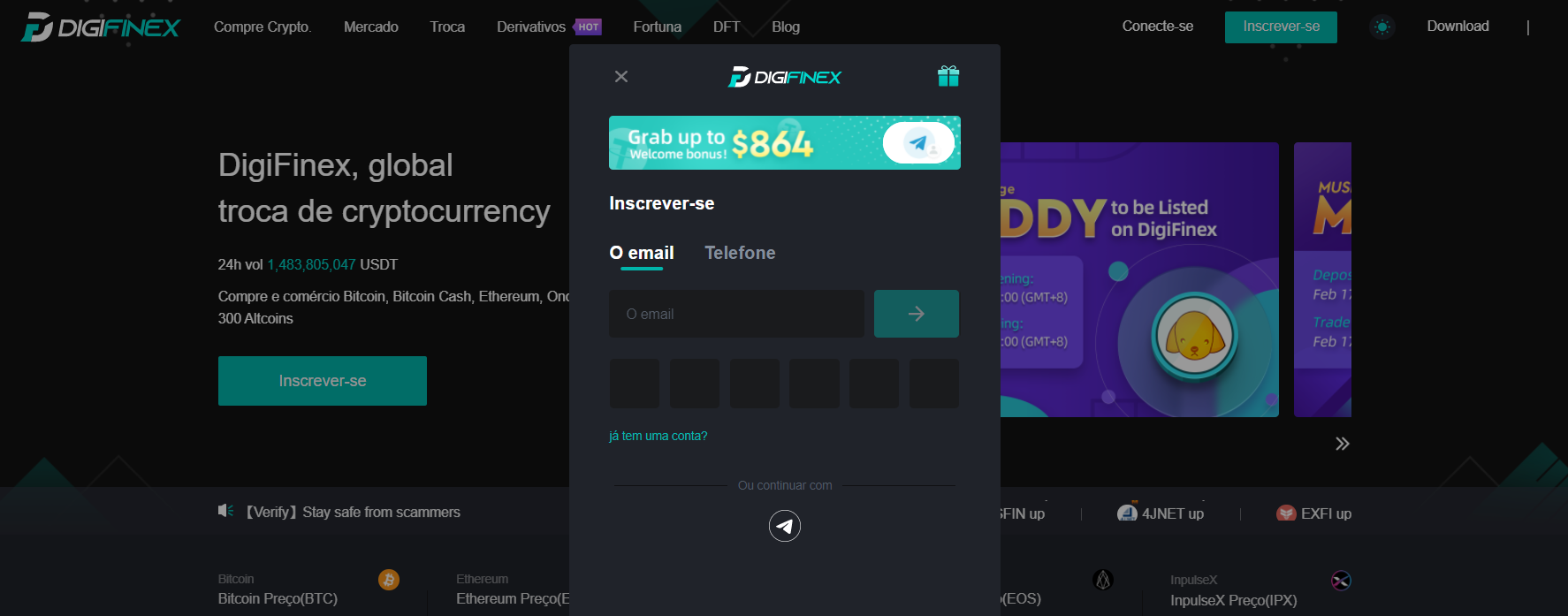The height and width of the screenshot is (616, 1568).
Task: Switch to the Telefone tab
Action: [x=740, y=253]
